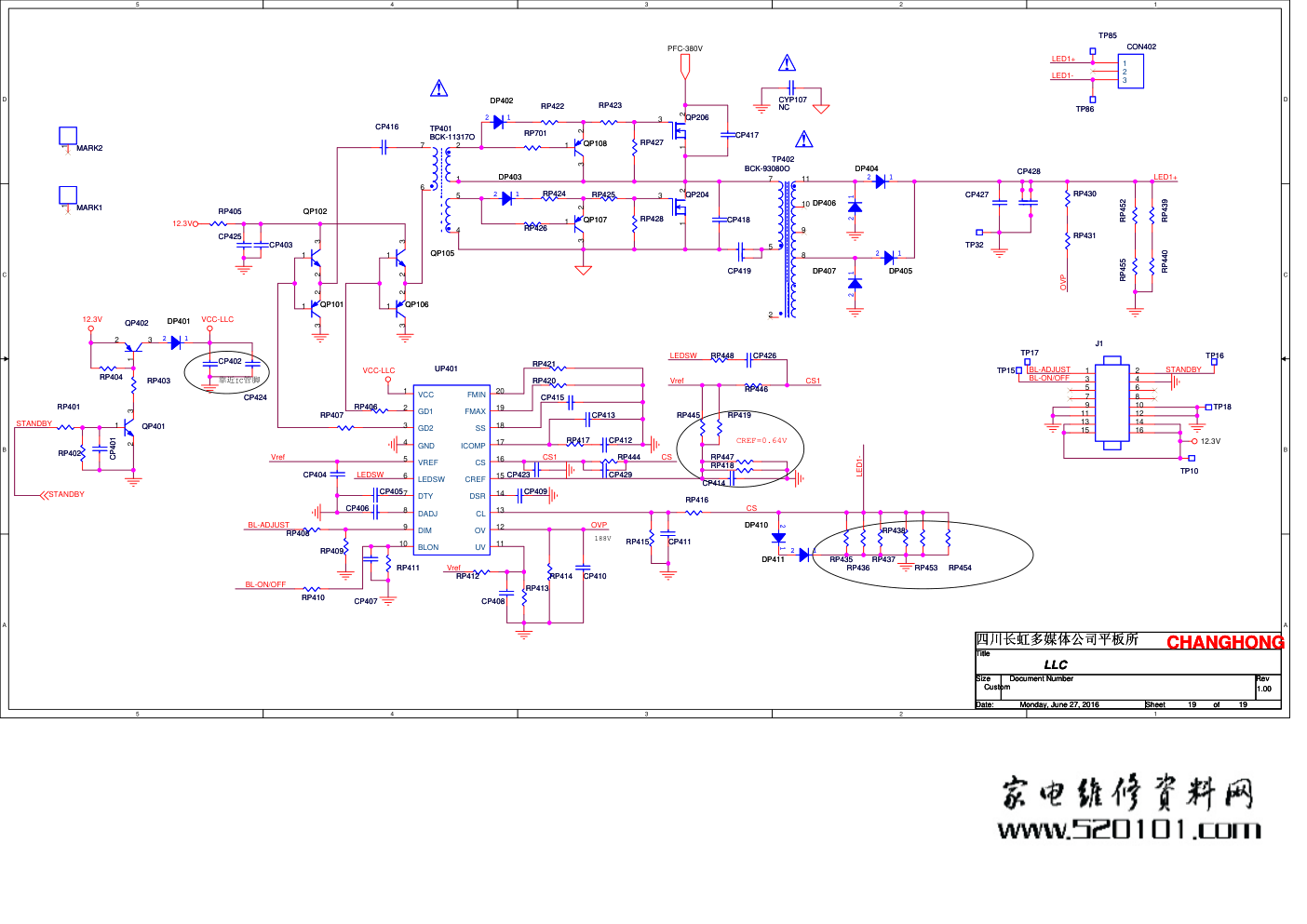Click the BLON pin label on UP401
This screenshot has height=924, width=1307.
coord(428,547)
